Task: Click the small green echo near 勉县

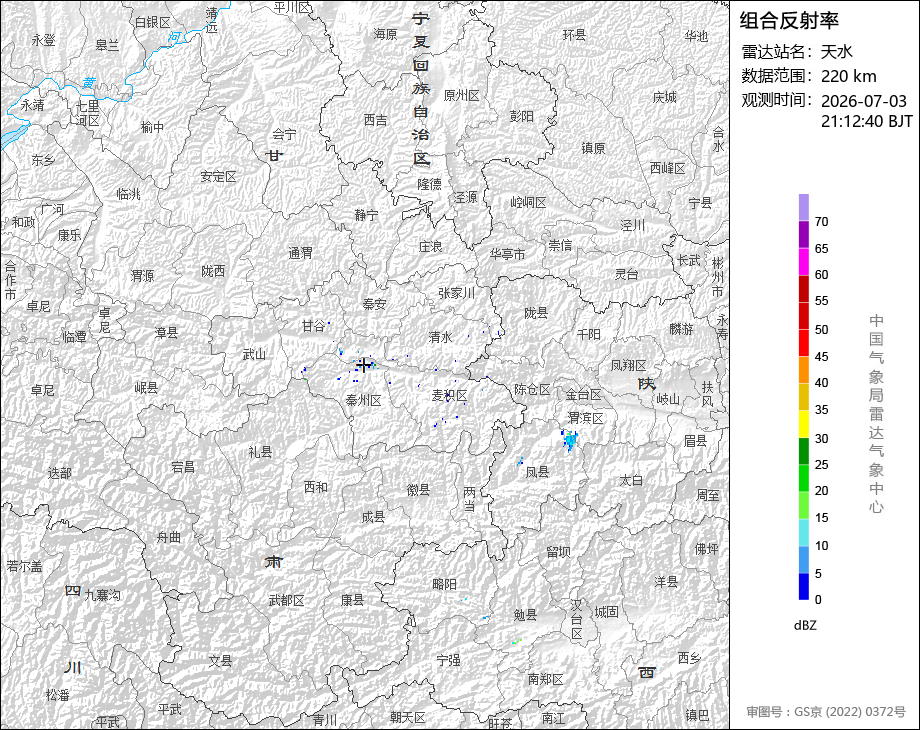Action: pyautogui.click(x=516, y=642)
